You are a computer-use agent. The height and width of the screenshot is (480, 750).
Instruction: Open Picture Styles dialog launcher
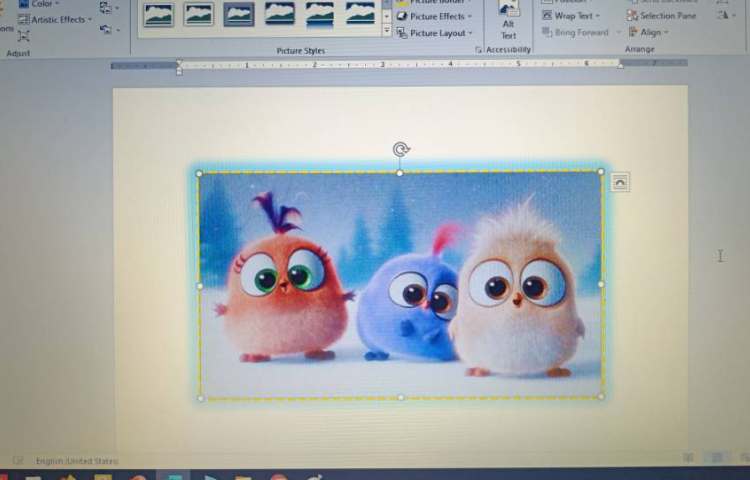[478, 50]
